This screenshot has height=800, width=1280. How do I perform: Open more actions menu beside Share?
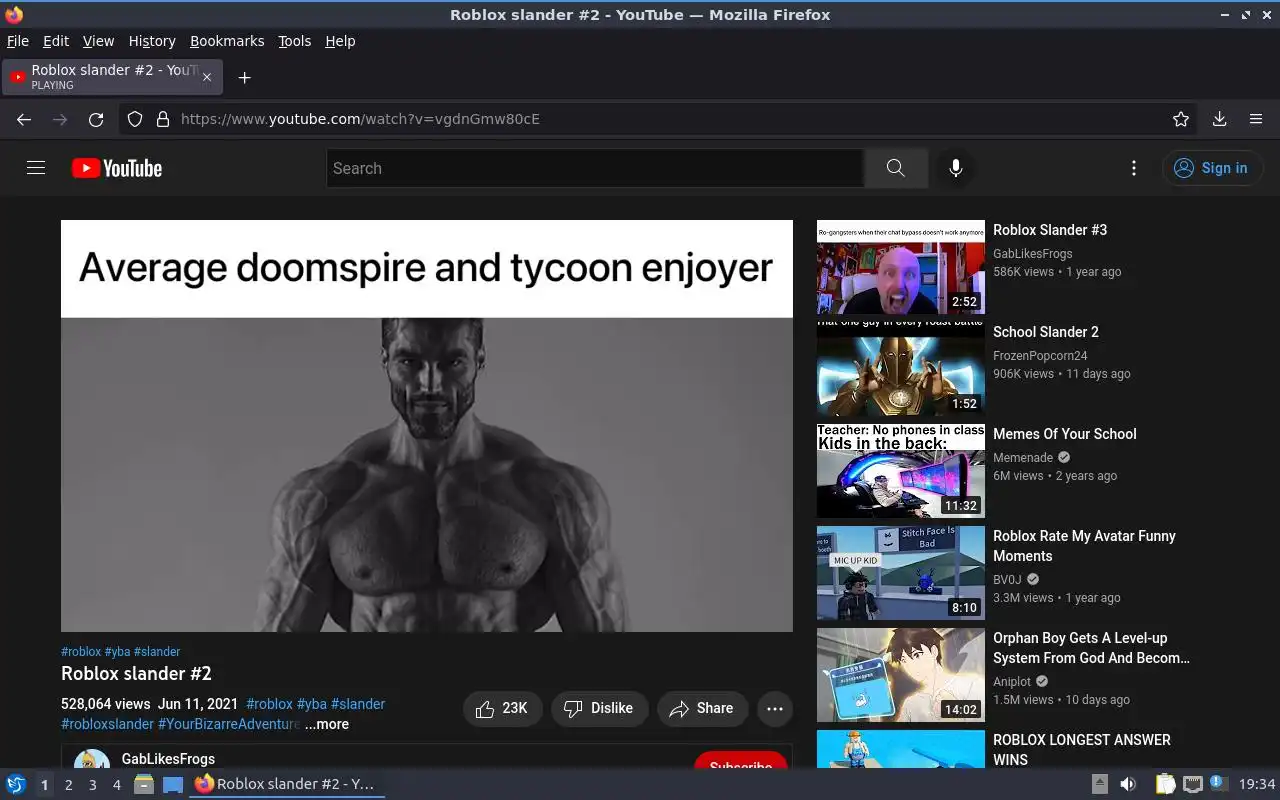(x=775, y=708)
